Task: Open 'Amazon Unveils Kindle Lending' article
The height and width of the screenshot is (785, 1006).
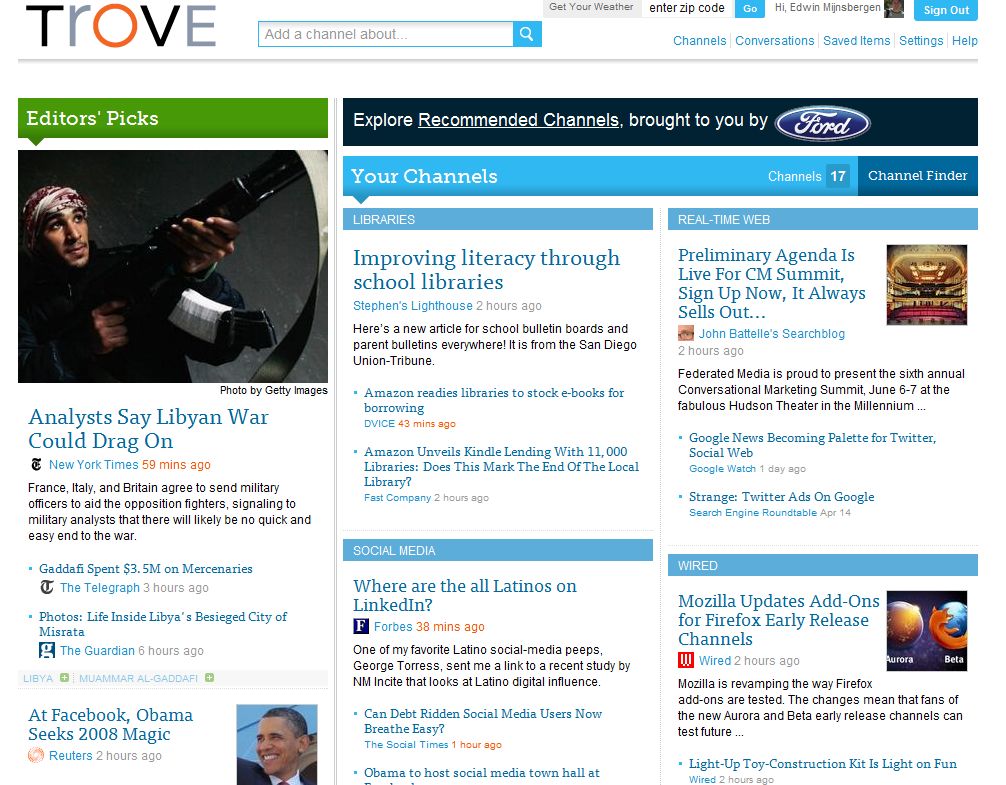Action: pyautogui.click(x=502, y=466)
